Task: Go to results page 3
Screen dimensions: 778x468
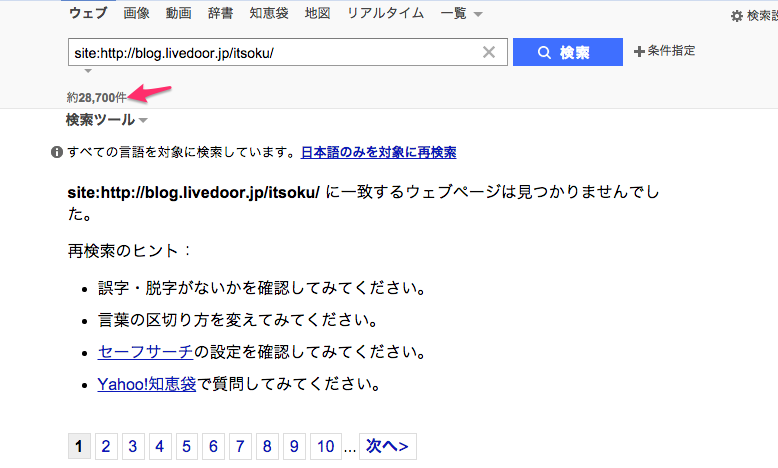Action: tap(133, 446)
